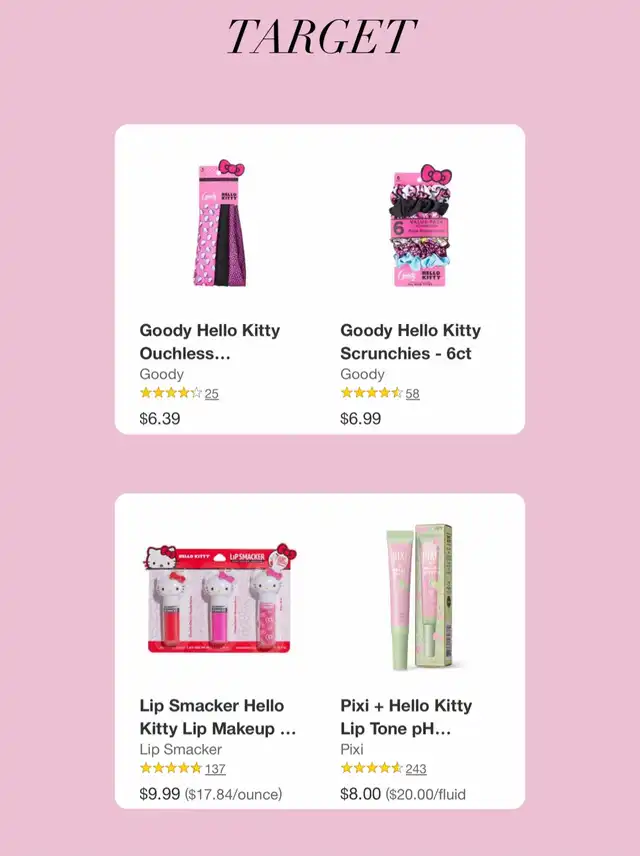
Task: View the 137 reviews for Lip Smacker
Action: pyautogui.click(x=215, y=769)
